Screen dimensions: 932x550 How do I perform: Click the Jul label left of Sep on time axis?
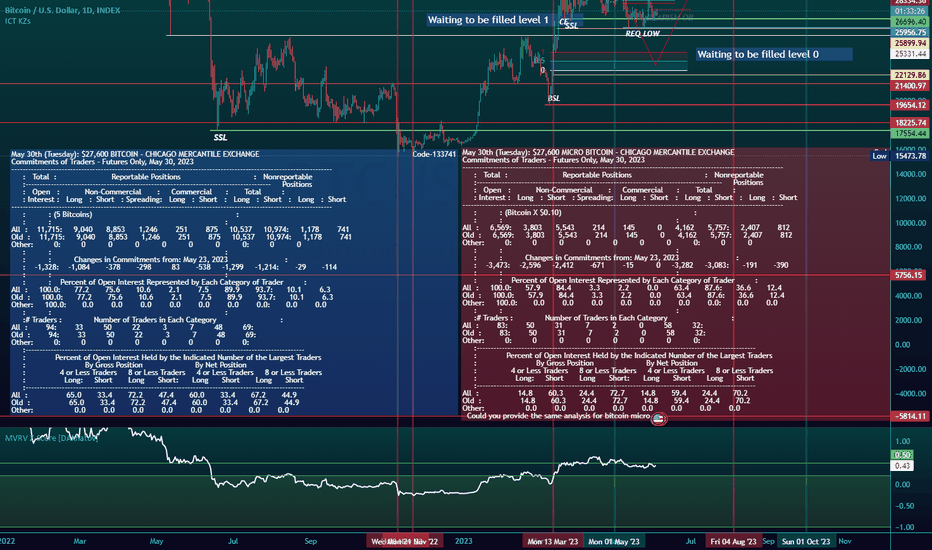tap(233, 541)
